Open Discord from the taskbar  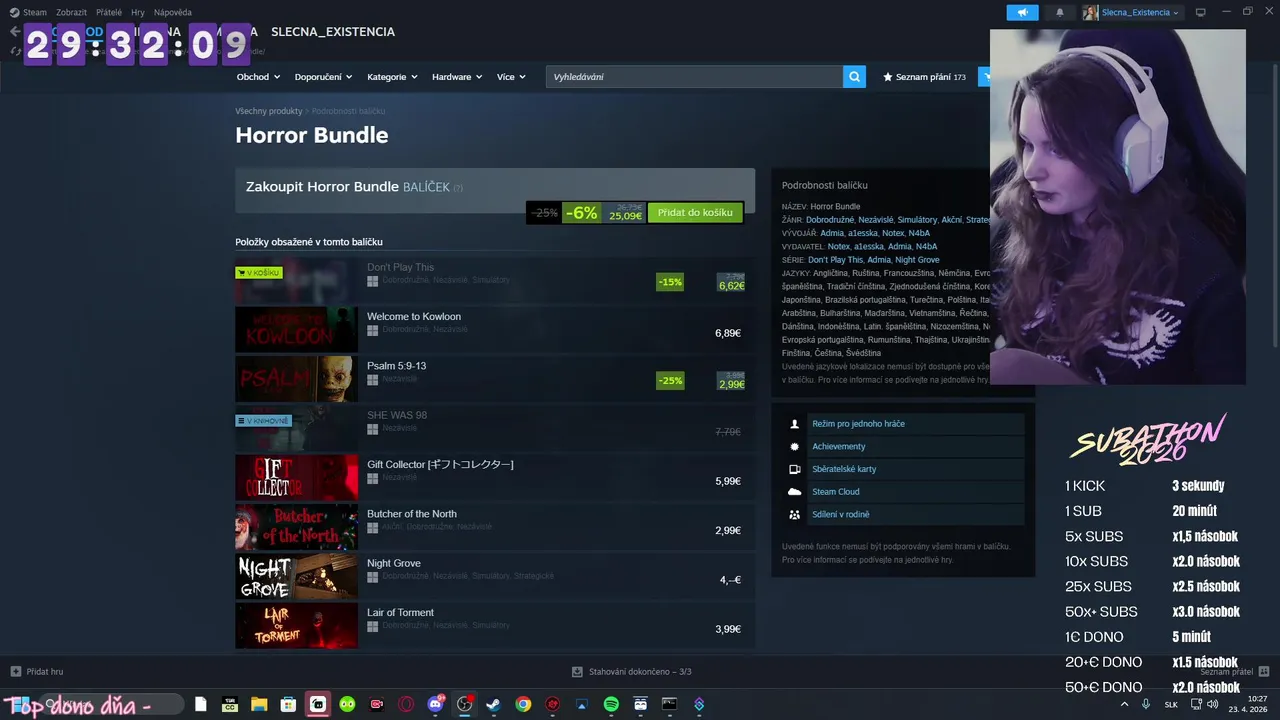(435, 704)
